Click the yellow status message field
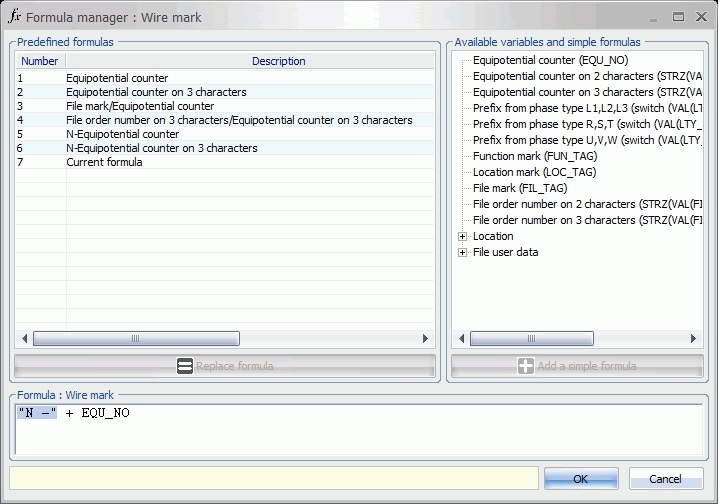 [274, 479]
